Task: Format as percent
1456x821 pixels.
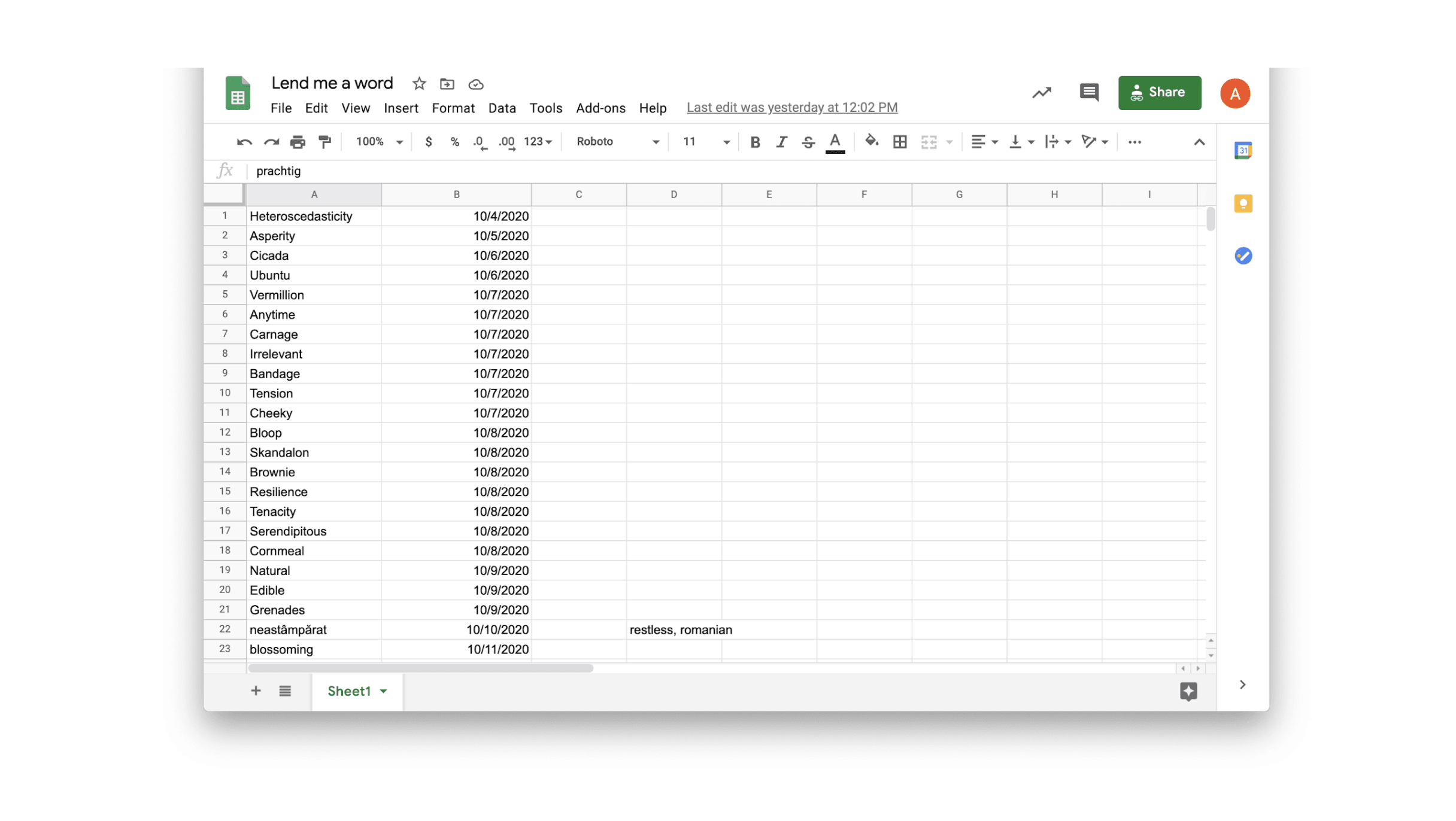Action: tap(454, 142)
